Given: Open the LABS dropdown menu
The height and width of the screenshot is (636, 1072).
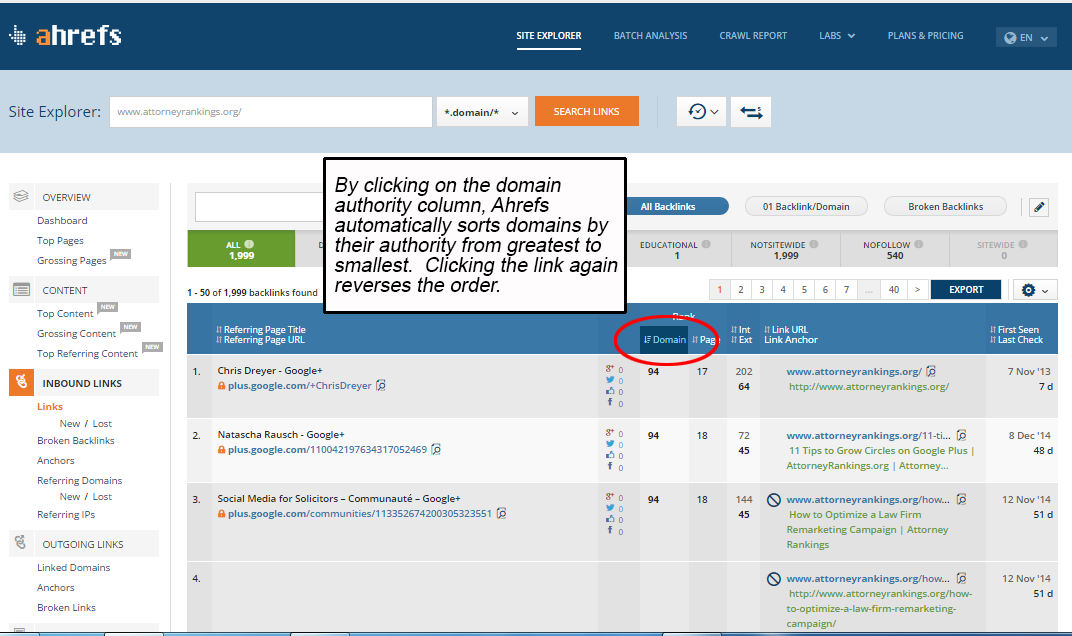Looking at the screenshot, I should pos(836,35).
